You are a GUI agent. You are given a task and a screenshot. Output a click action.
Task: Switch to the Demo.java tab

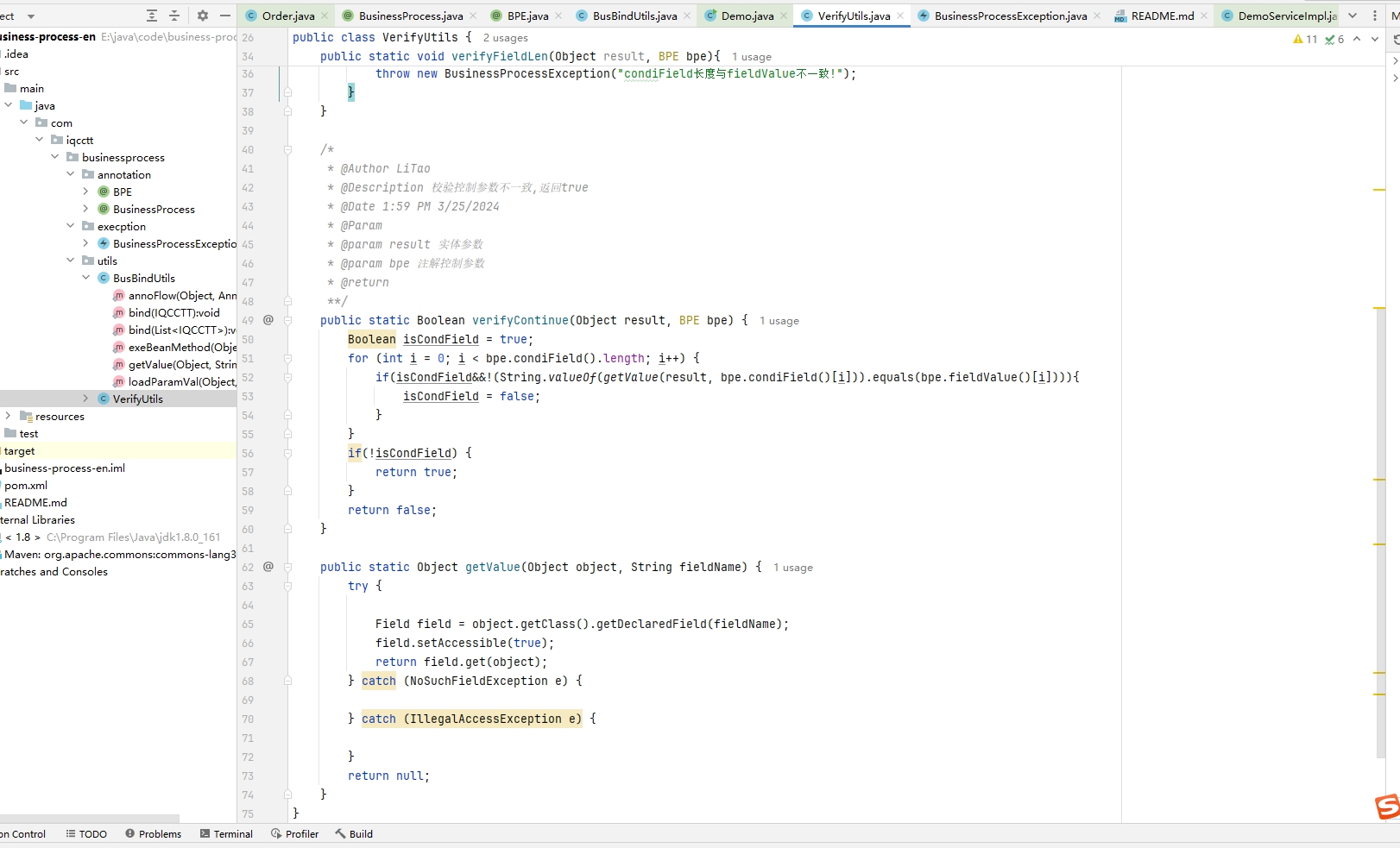[747, 16]
